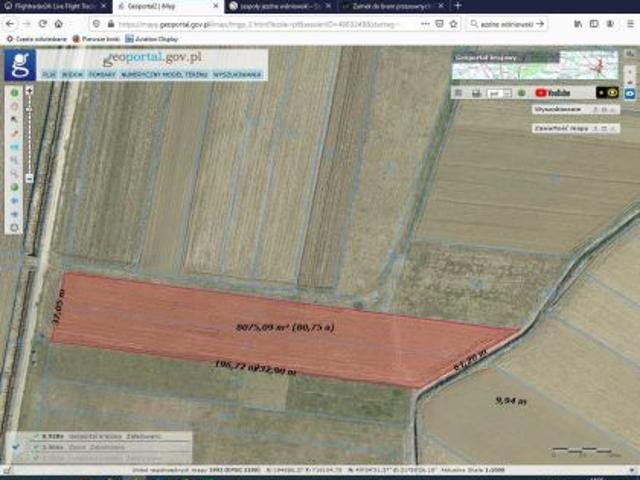Click the geoportal blue 'g' logo
The width and height of the screenshot is (640, 480).
click(x=20, y=64)
